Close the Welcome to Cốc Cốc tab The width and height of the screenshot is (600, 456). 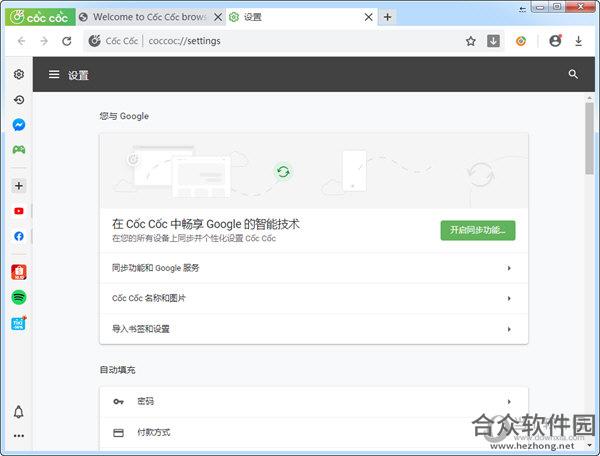(218, 17)
